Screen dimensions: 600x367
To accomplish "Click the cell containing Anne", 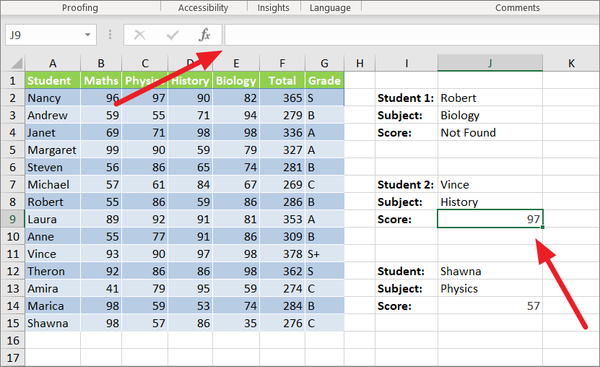I will (x=53, y=237).
